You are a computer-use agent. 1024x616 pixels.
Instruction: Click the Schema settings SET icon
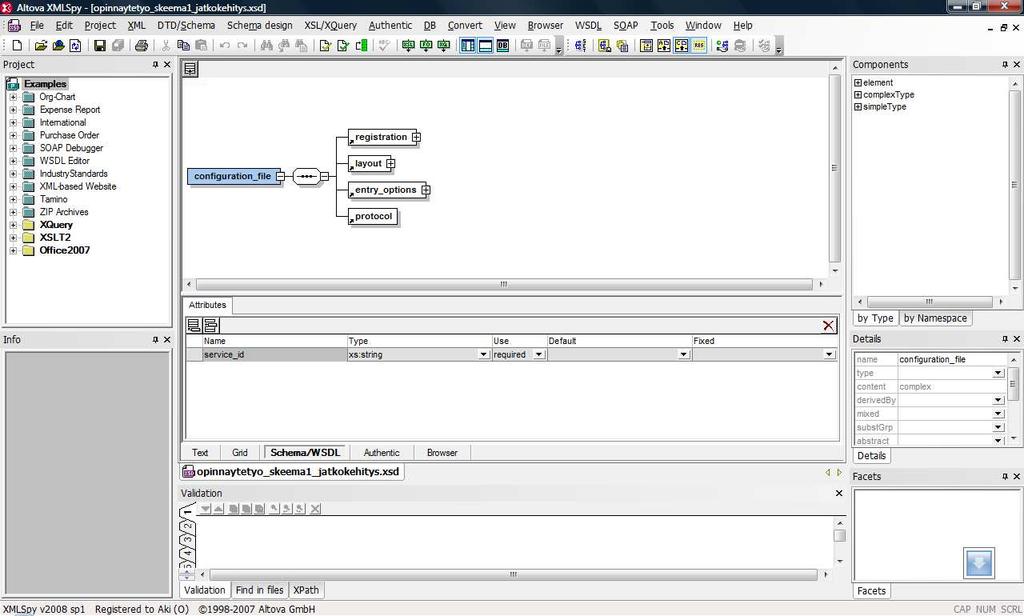[580, 46]
